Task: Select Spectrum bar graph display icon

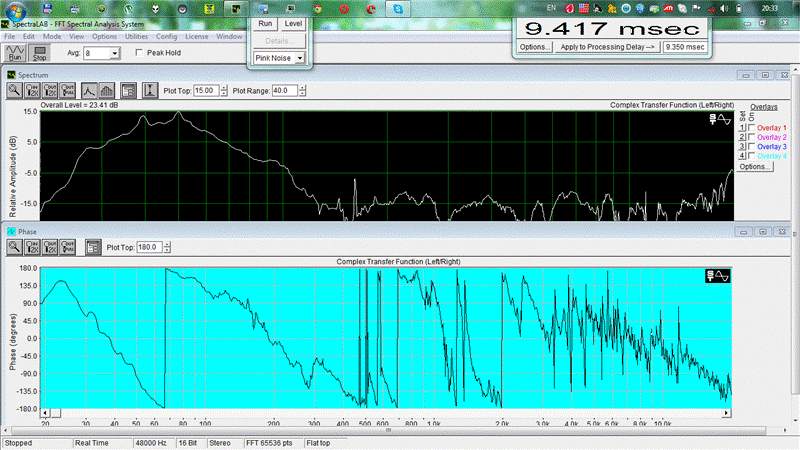Action: click(107, 91)
